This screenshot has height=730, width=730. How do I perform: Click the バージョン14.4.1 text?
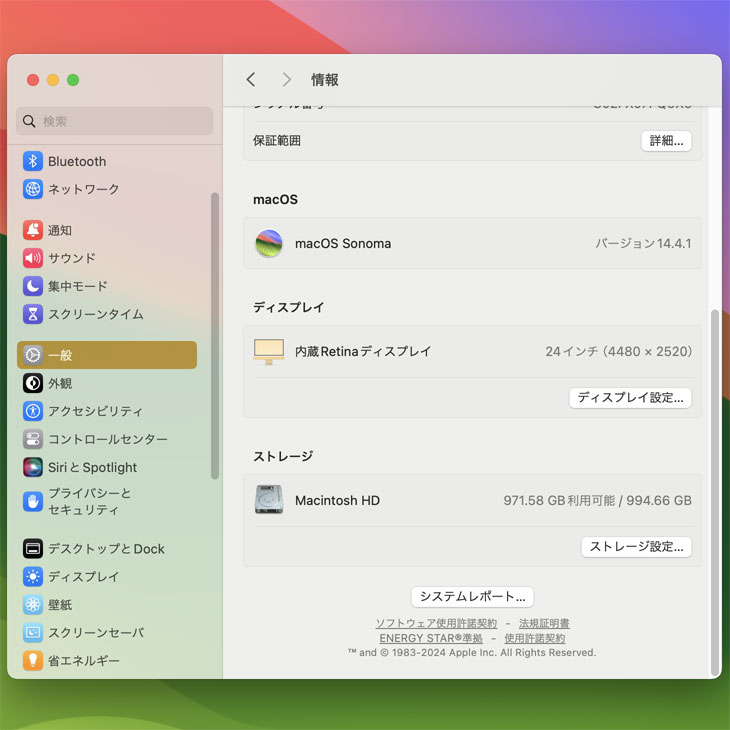(643, 243)
